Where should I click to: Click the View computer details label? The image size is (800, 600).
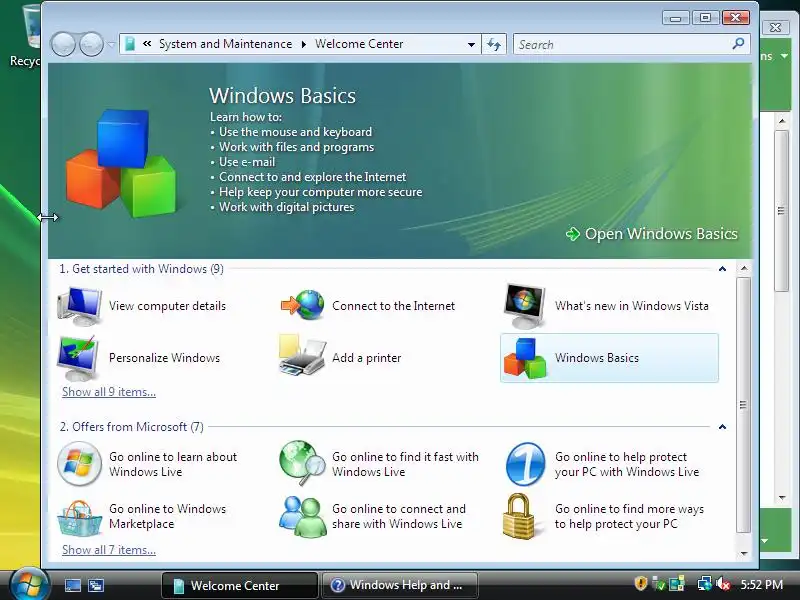pos(167,306)
